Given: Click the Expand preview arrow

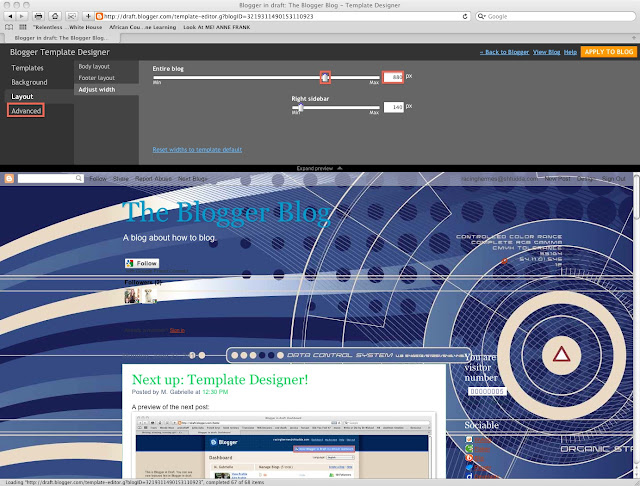Looking at the screenshot, I should tap(340, 168).
